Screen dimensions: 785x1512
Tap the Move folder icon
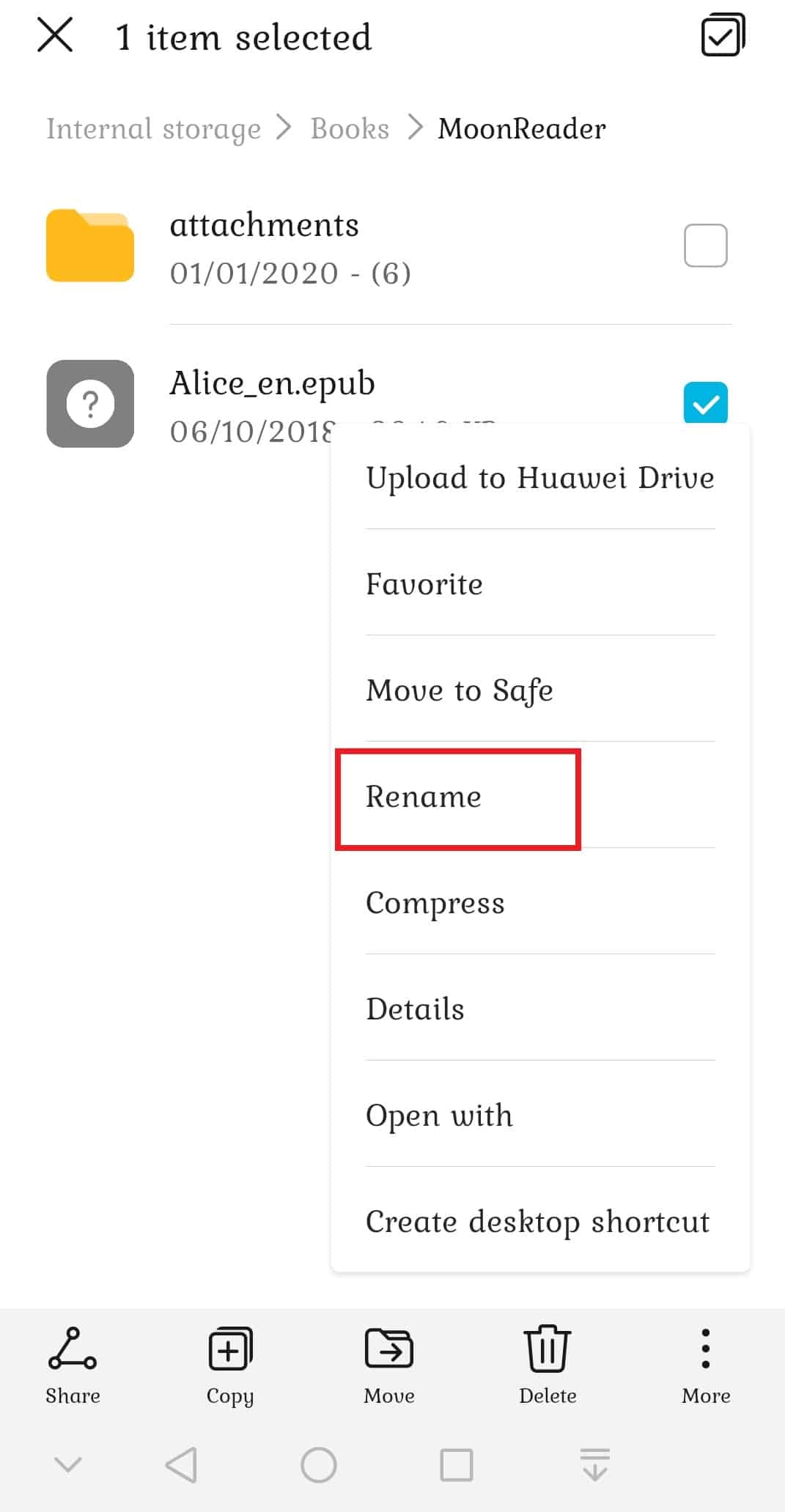pos(389,1349)
